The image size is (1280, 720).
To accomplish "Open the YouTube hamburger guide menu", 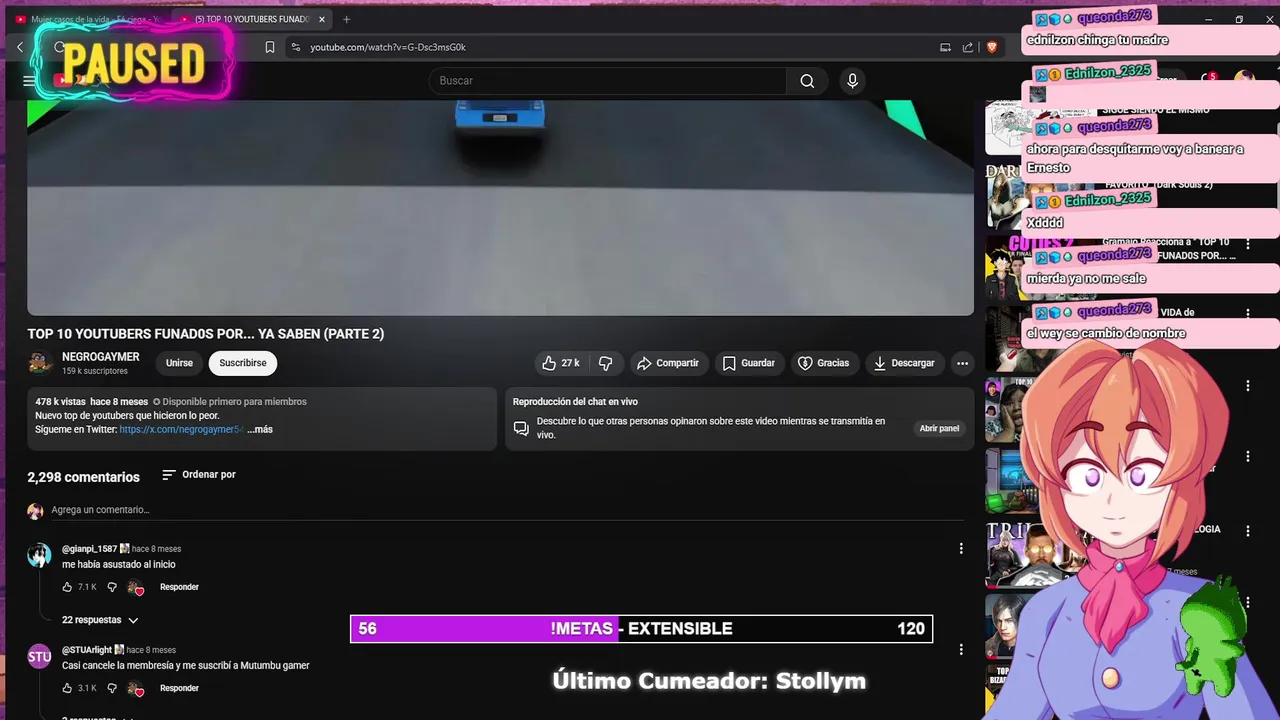I will tap(29, 81).
